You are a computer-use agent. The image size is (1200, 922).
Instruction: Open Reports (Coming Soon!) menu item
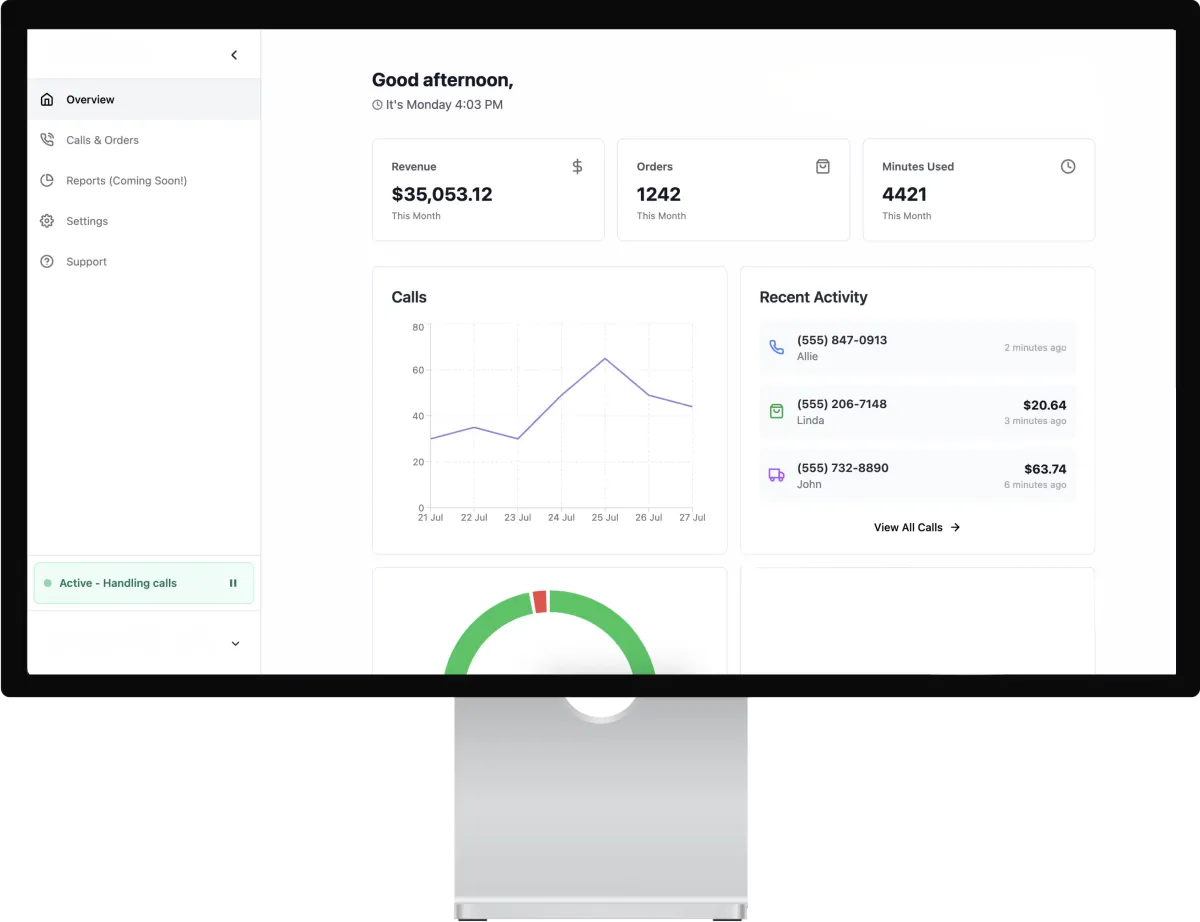144,181
